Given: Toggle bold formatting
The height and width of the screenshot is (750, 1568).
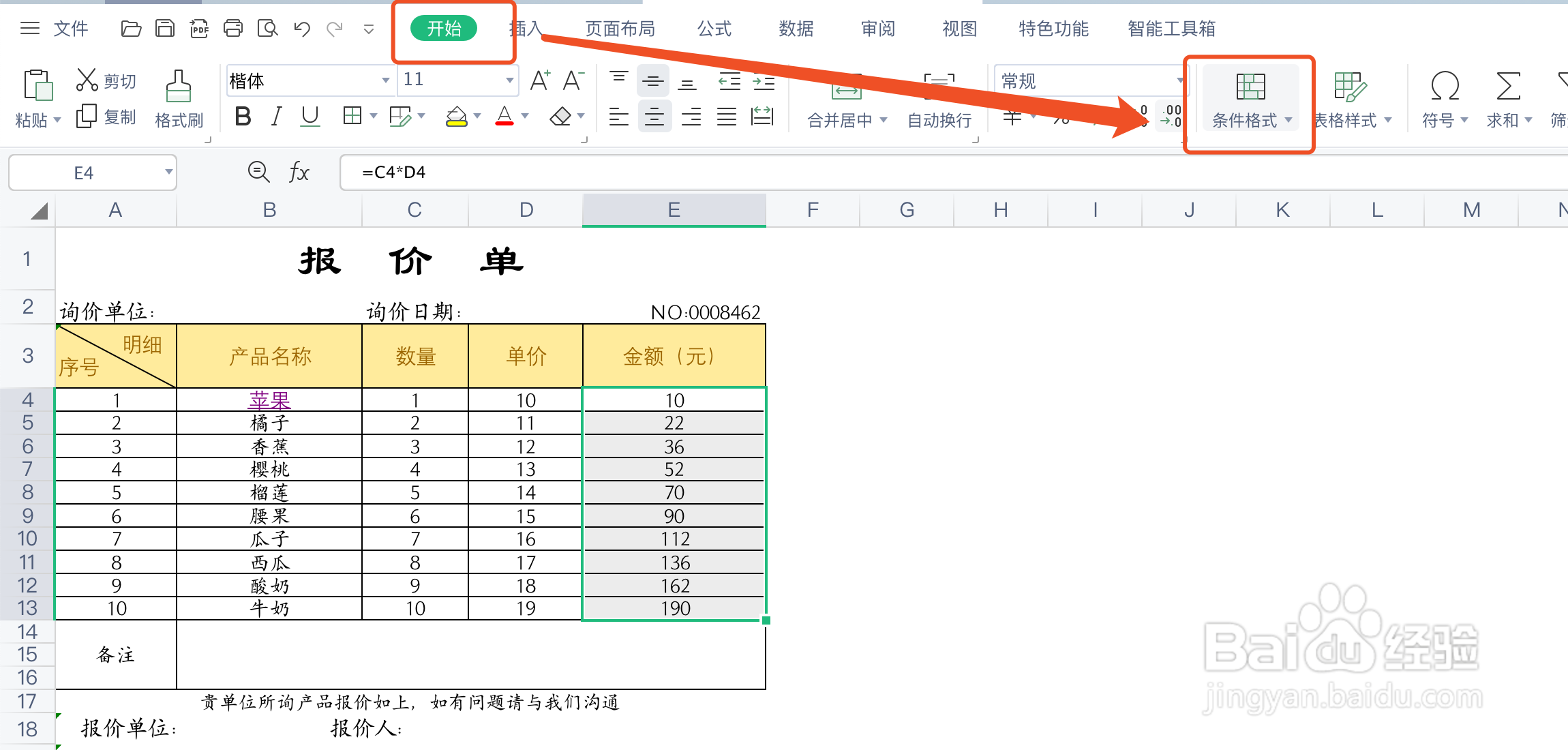Looking at the screenshot, I should 242,116.
